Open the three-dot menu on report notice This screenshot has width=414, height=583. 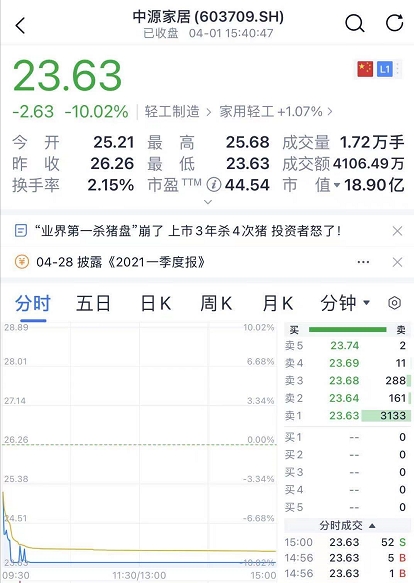tap(363, 262)
